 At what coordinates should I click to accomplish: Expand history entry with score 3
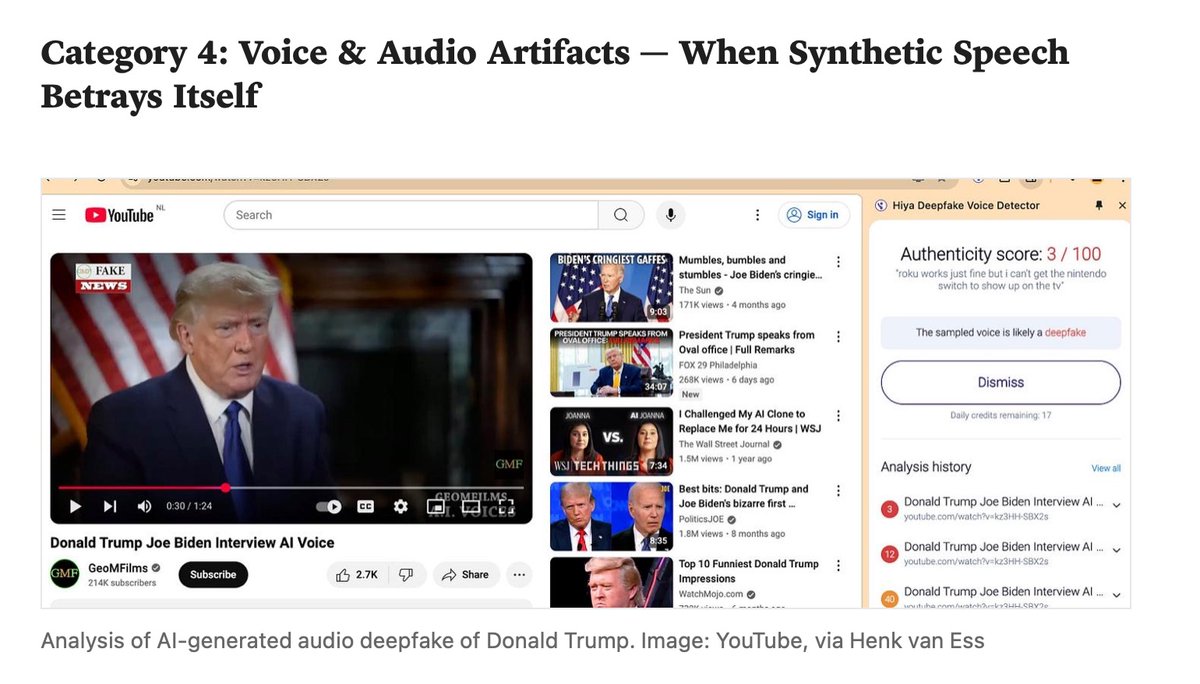click(1116, 506)
